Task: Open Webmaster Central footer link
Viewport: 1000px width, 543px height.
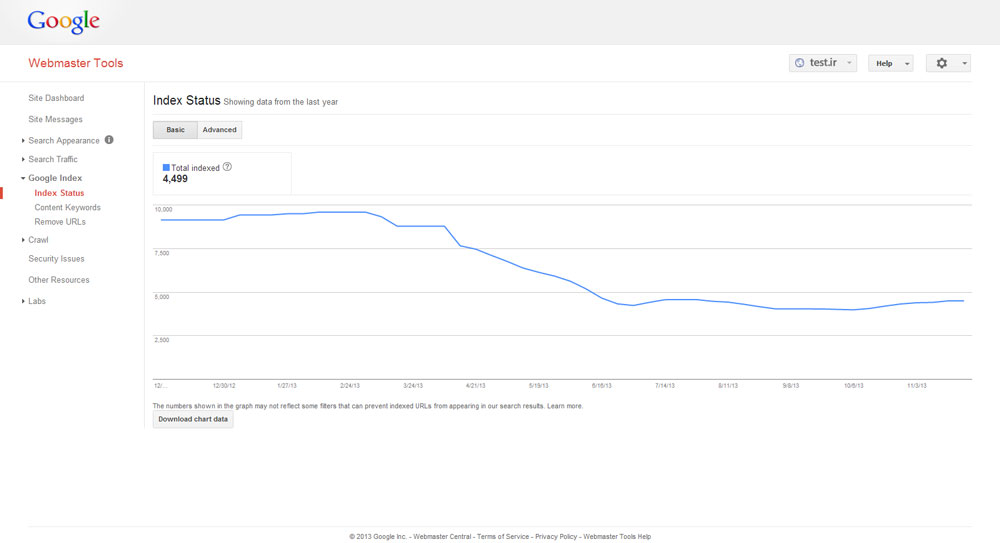Action: coord(442,537)
